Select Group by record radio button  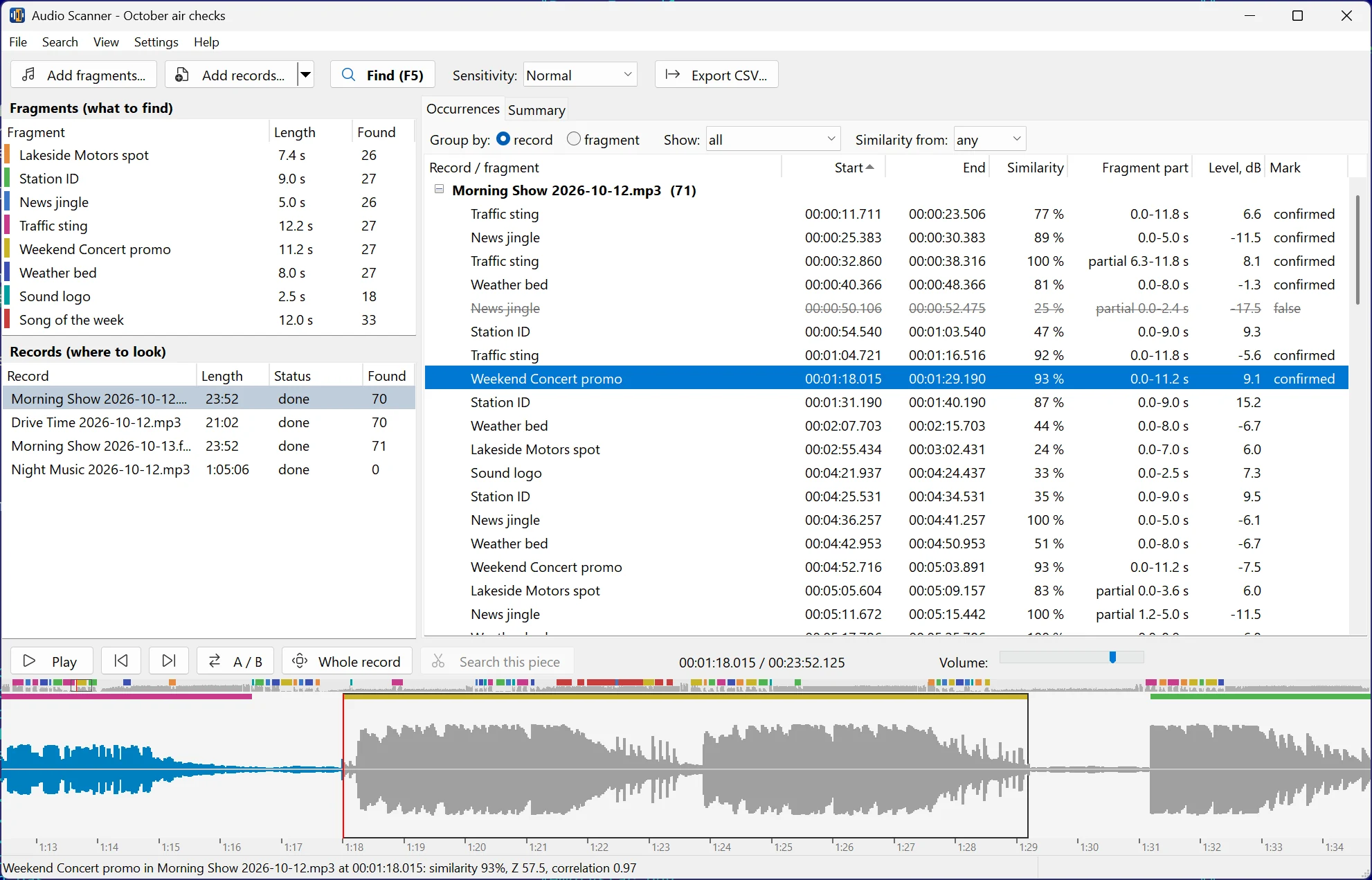[503, 139]
